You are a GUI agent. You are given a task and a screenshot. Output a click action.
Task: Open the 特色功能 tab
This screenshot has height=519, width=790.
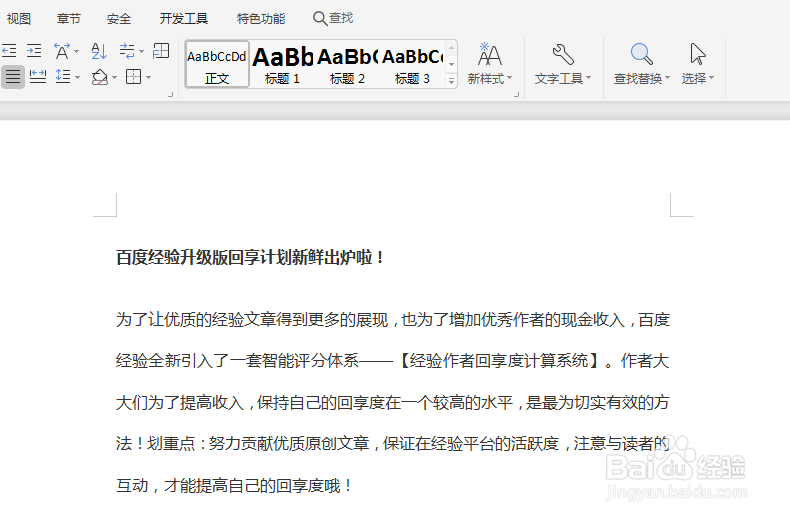click(261, 19)
